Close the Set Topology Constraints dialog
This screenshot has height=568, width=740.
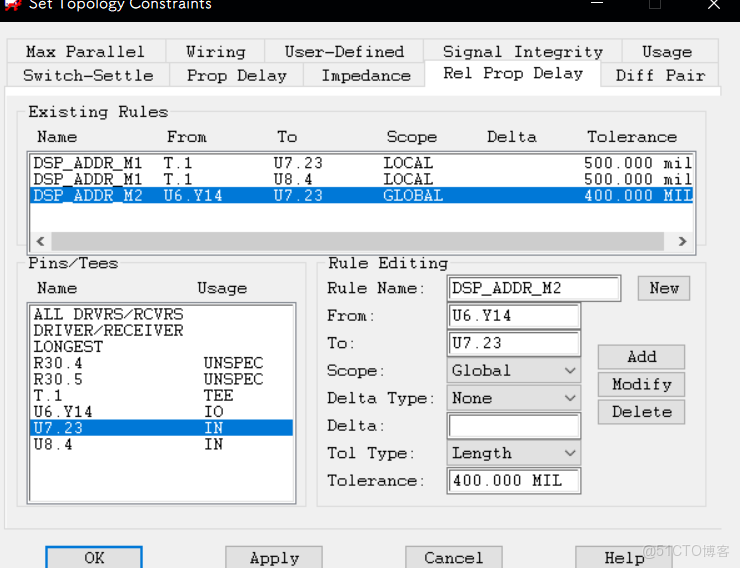[714, 5]
